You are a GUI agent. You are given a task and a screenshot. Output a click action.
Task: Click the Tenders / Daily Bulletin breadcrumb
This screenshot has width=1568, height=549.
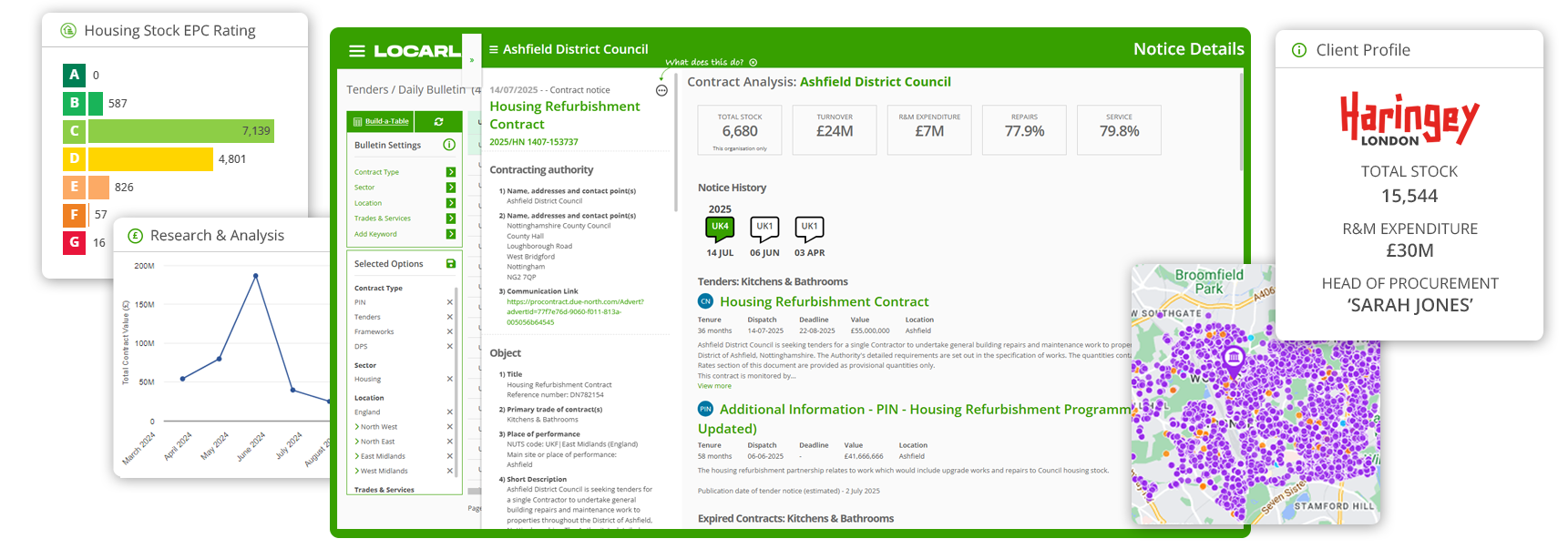click(x=406, y=89)
